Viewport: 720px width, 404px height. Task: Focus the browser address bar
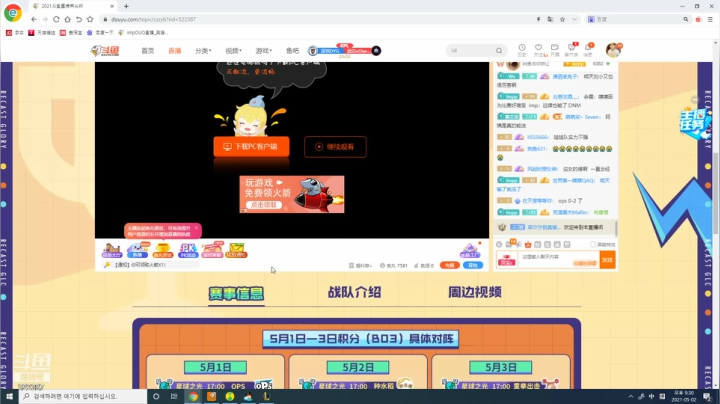(317, 19)
